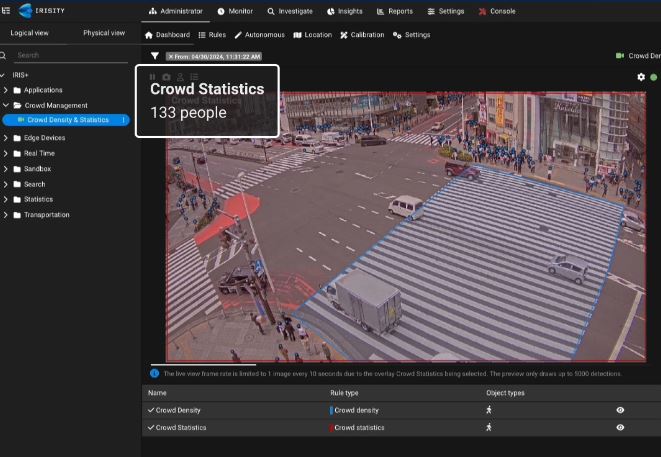Viewport: 661px width, 457px height.
Task: Toggle sidebar with top-left menu icon
Action: point(6,11)
